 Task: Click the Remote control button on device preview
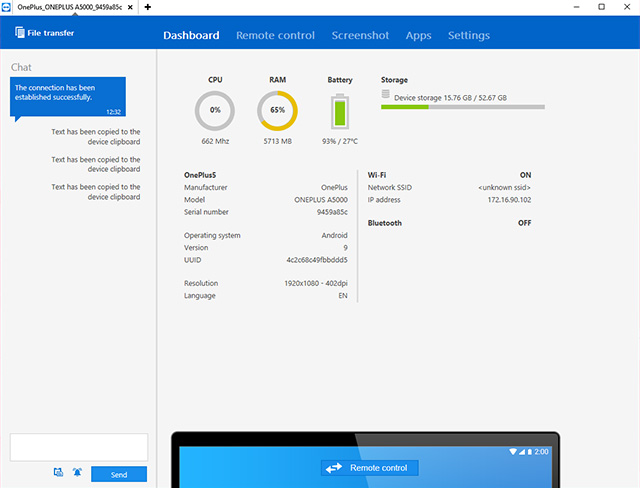(369, 468)
